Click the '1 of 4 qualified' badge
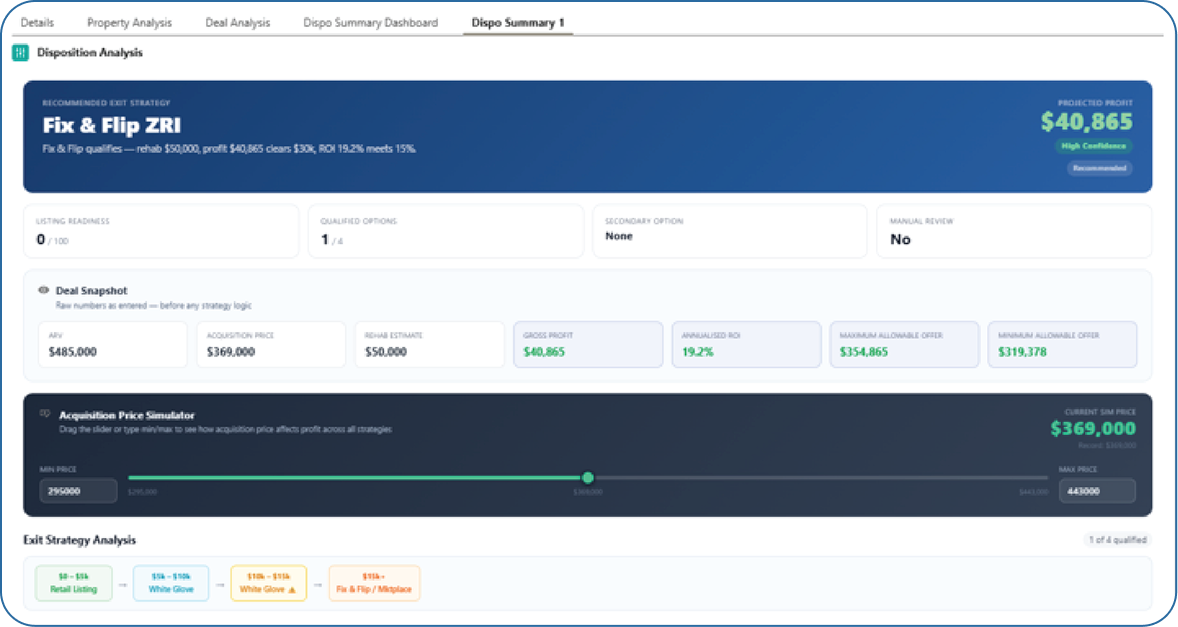 point(1117,539)
